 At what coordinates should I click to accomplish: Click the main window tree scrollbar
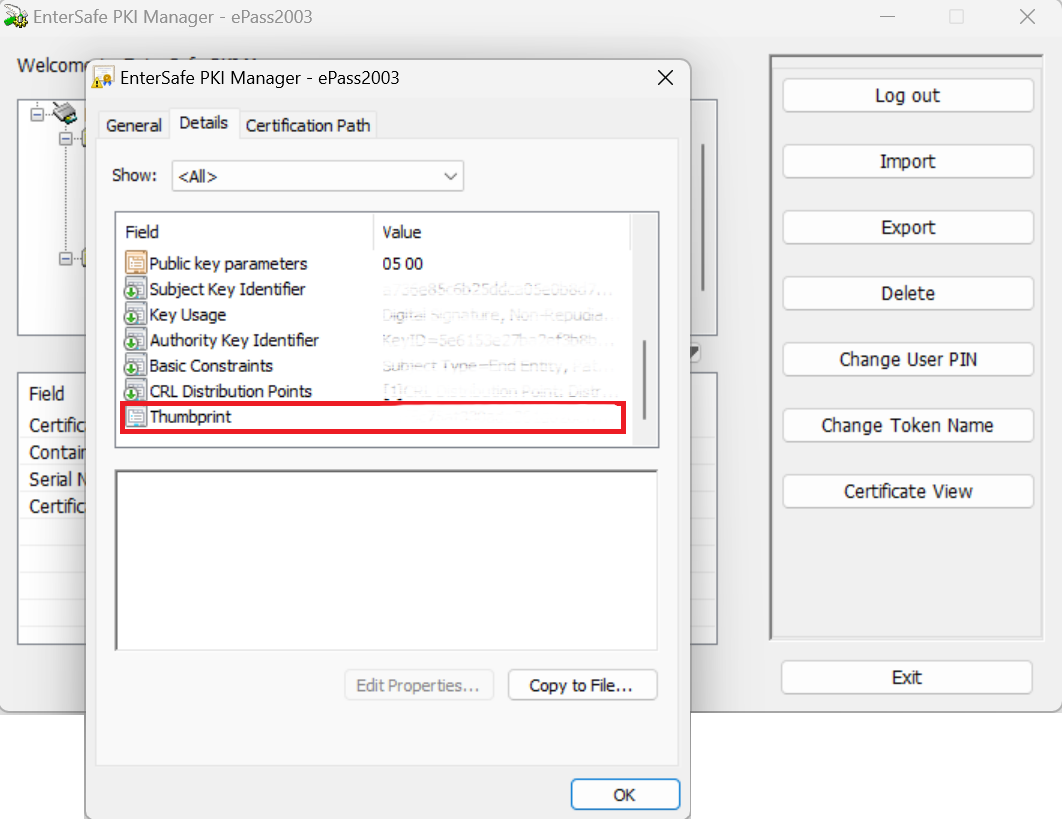click(x=703, y=217)
